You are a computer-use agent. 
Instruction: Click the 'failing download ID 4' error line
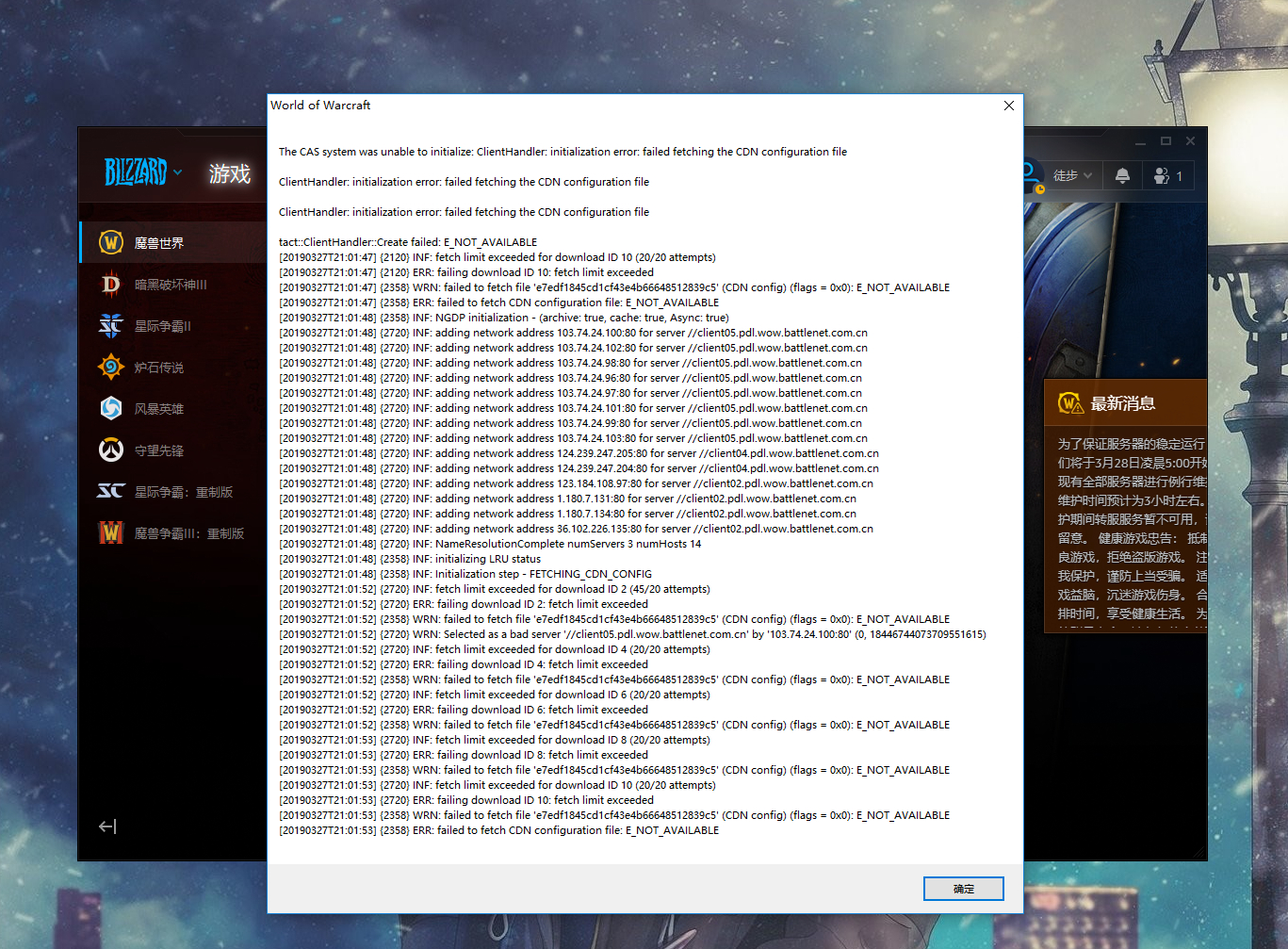coord(464,664)
